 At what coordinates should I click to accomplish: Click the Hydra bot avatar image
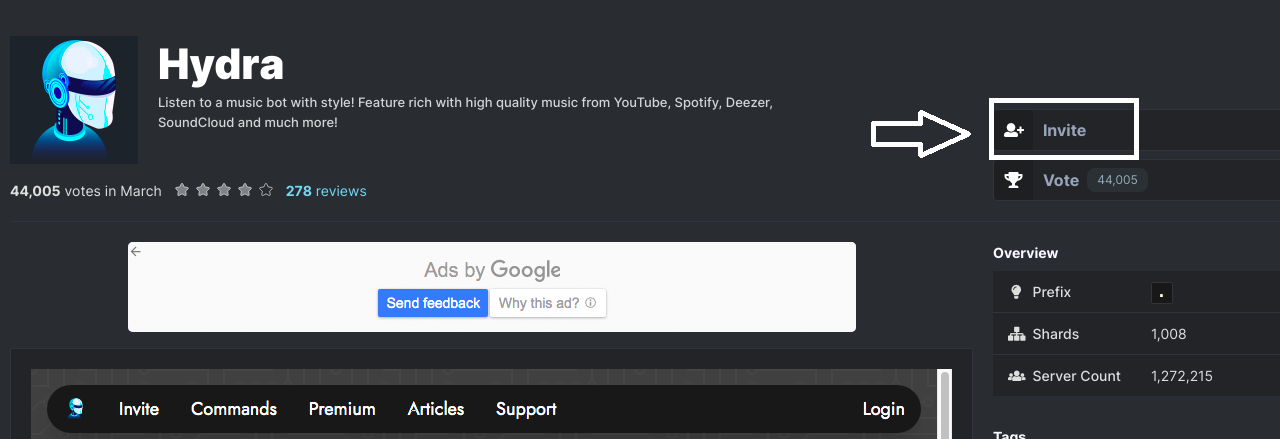click(x=74, y=100)
